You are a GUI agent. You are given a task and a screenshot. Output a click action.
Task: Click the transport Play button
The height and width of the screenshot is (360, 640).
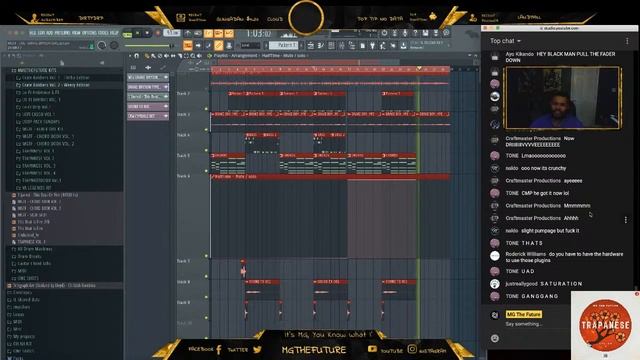138,33
